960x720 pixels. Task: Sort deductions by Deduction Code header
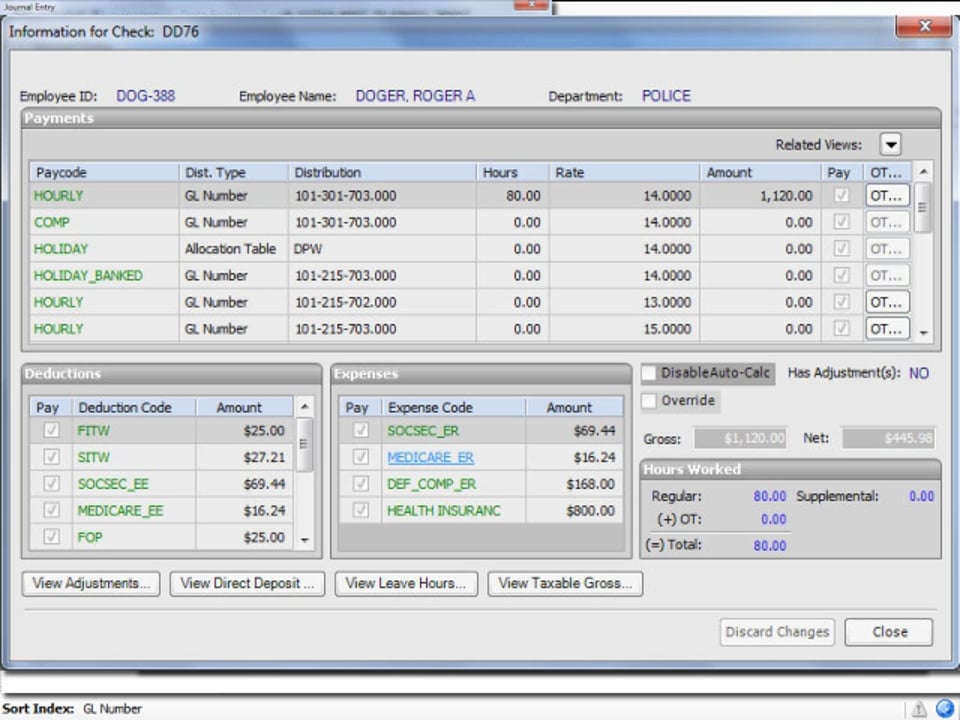[x=125, y=407]
